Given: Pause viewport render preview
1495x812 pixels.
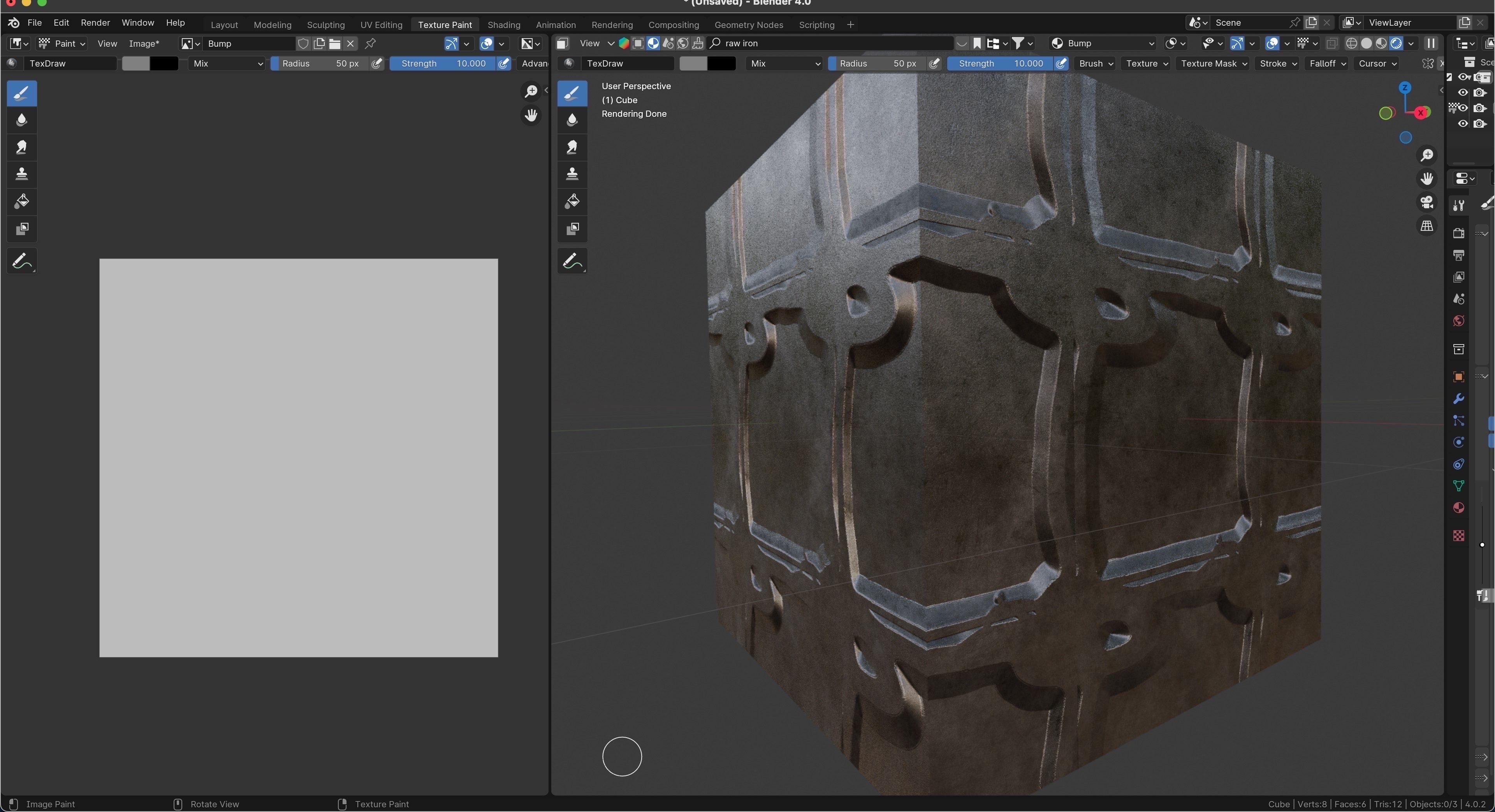Looking at the screenshot, I should [x=1431, y=44].
